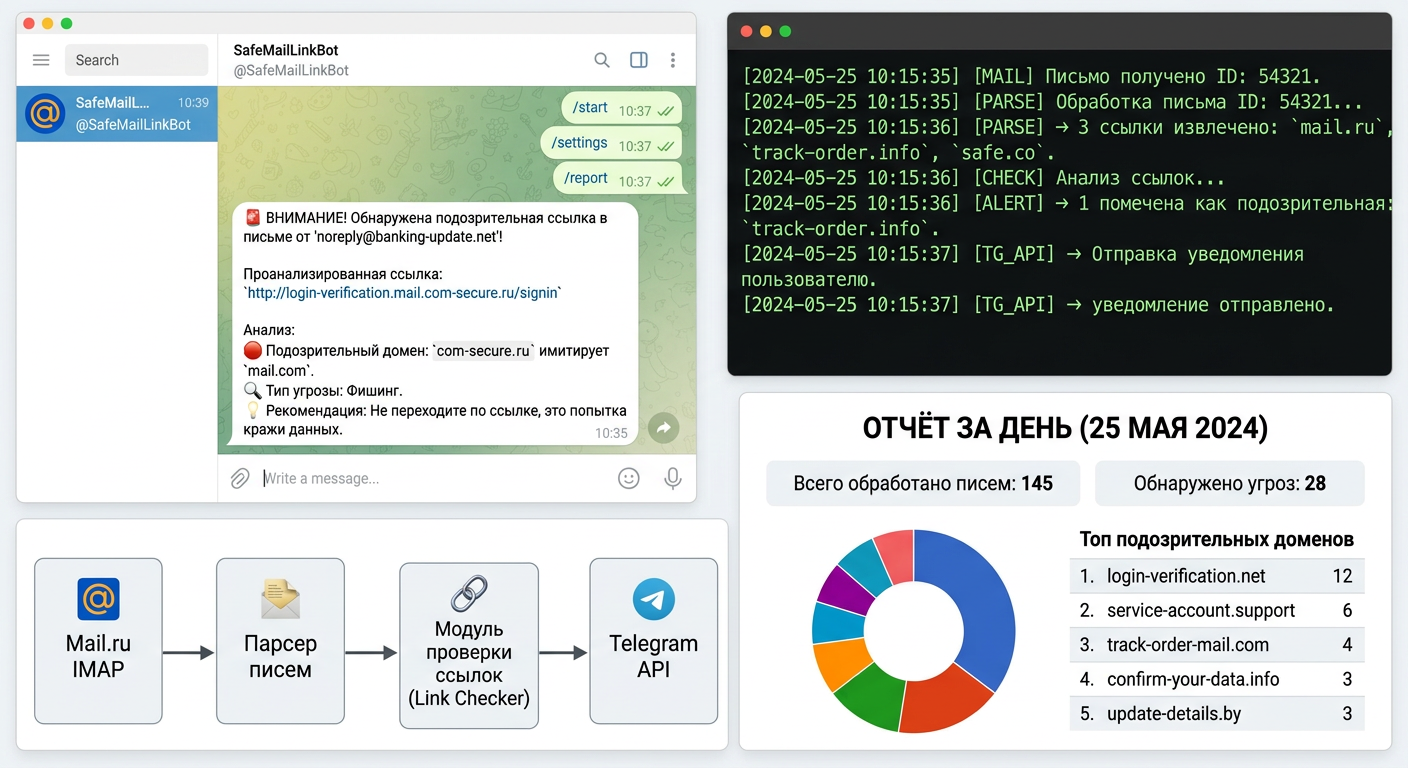Focus the Search field in Telegram sidebar

pyautogui.click(x=136, y=60)
